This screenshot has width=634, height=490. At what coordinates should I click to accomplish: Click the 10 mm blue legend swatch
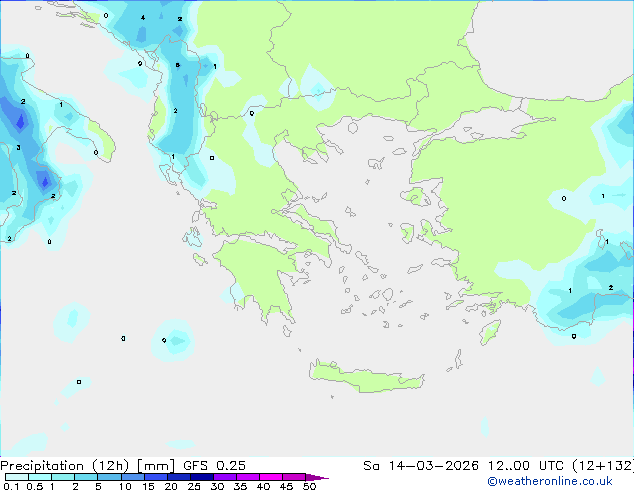click(133, 477)
